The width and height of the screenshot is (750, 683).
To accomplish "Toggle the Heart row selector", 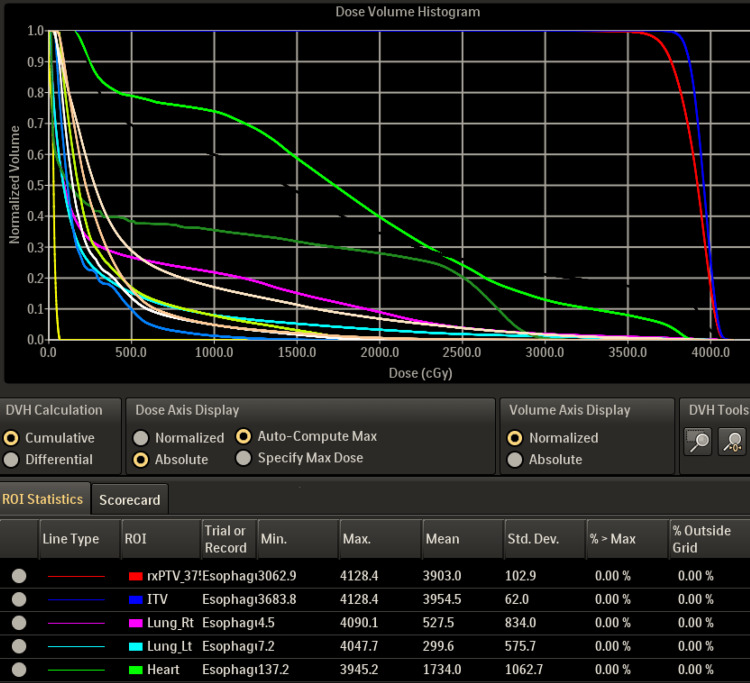I will [x=19, y=670].
